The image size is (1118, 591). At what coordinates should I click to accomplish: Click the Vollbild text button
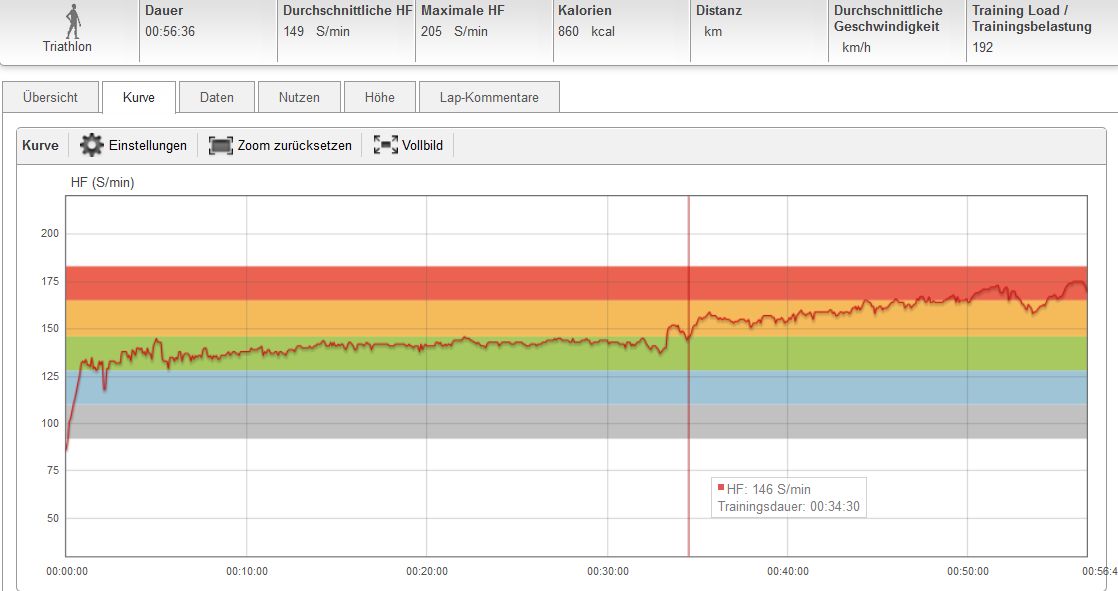pyautogui.click(x=423, y=145)
